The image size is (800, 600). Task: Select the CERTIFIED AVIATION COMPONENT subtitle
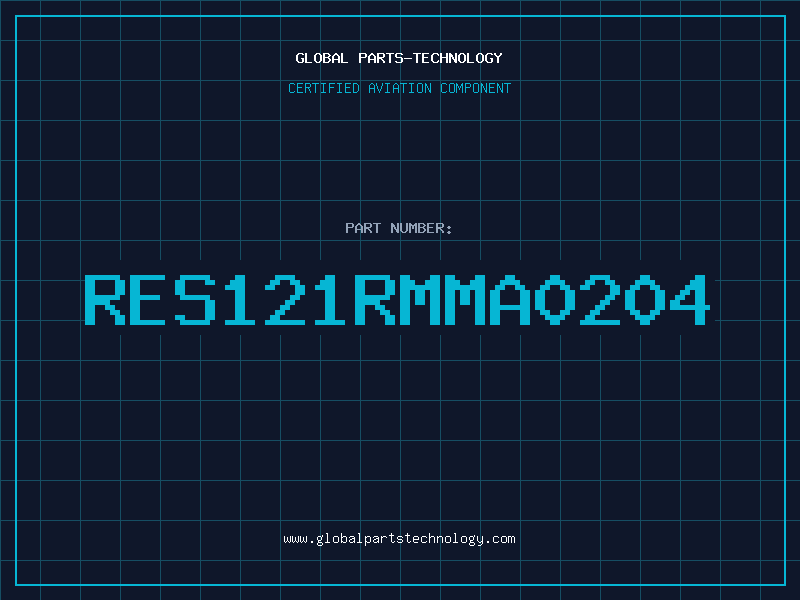(x=399, y=88)
